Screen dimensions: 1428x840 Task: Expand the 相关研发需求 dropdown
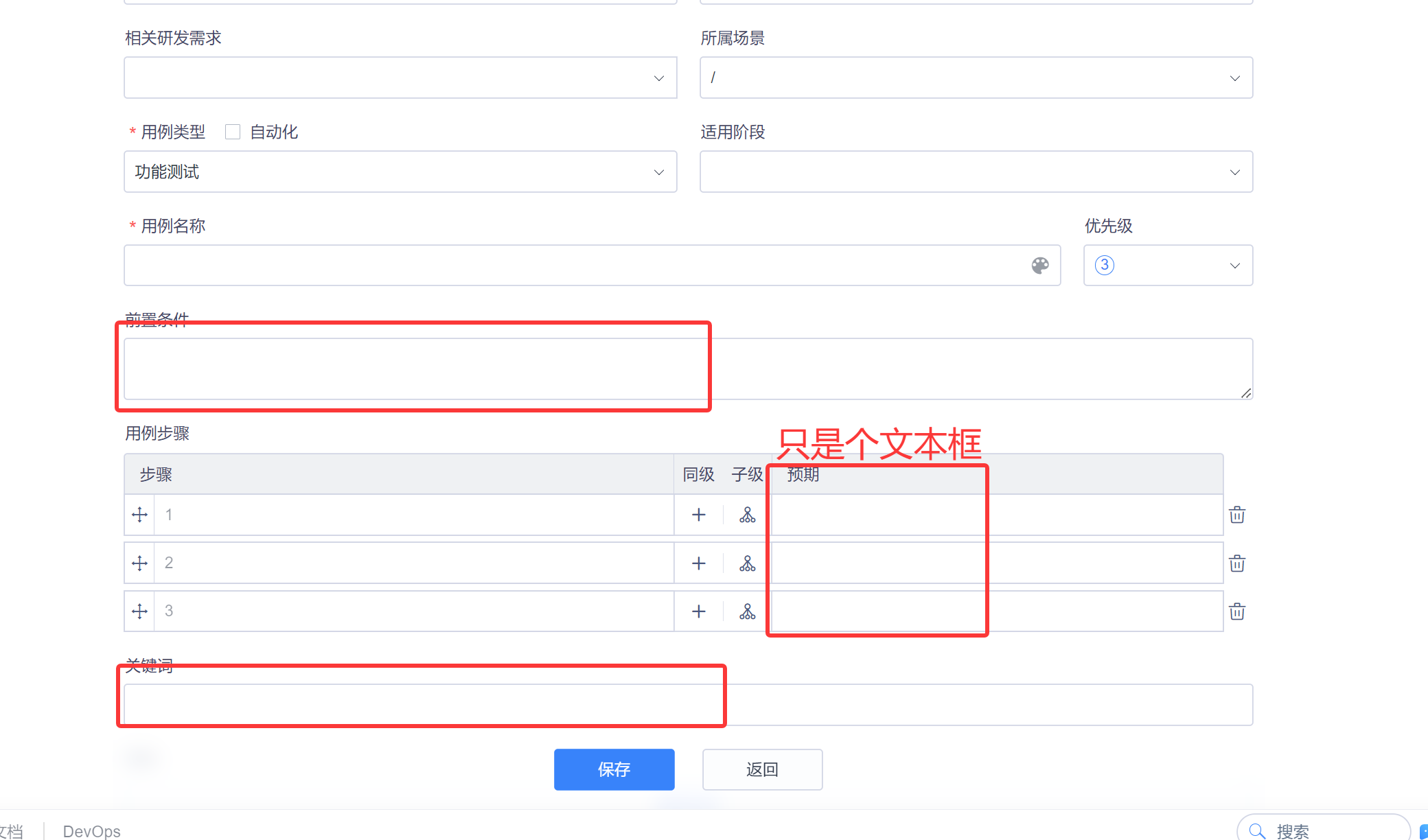click(x=400, y=78)
